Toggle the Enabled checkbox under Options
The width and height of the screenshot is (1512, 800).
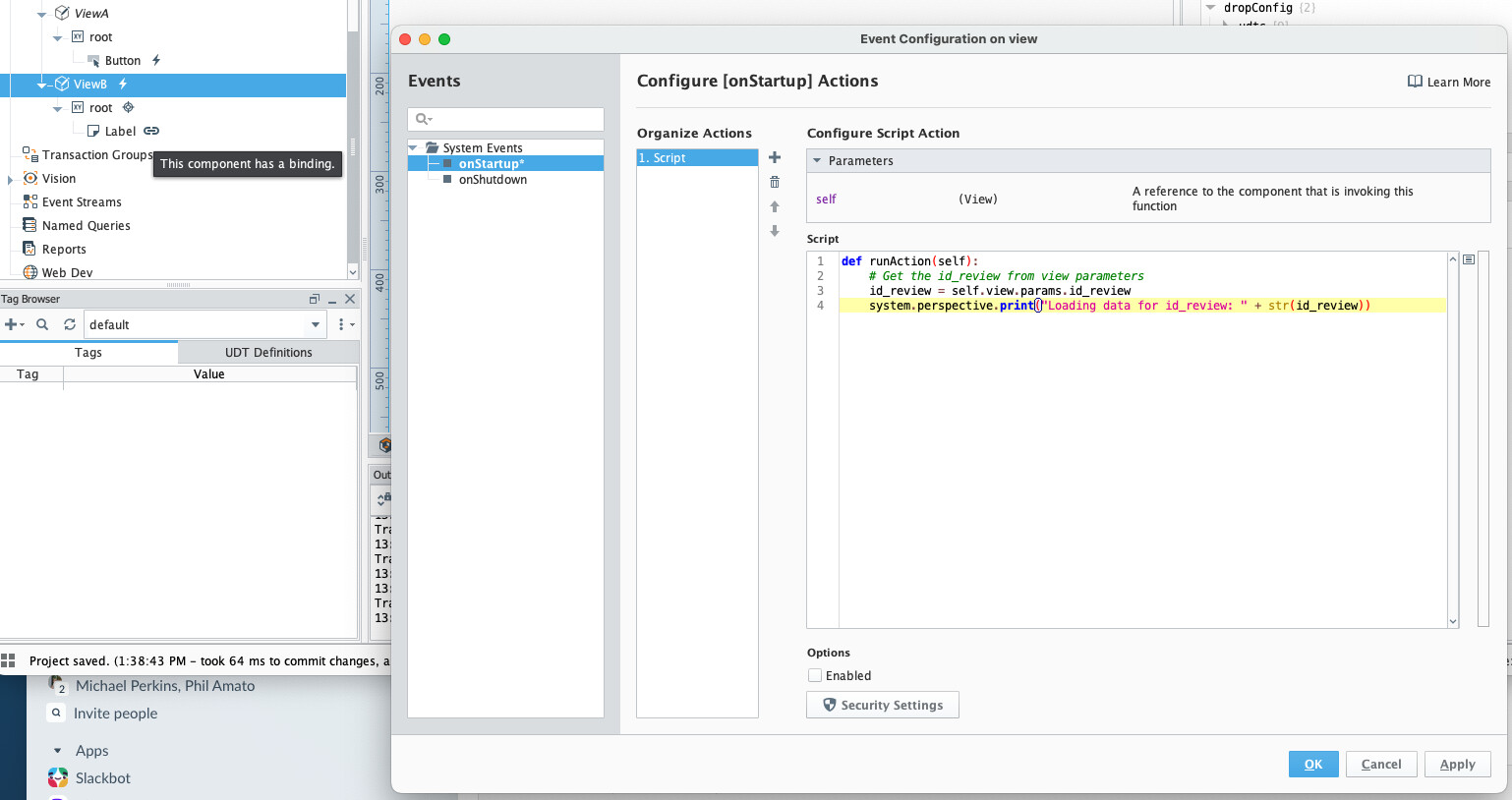[x=815, y=675]
